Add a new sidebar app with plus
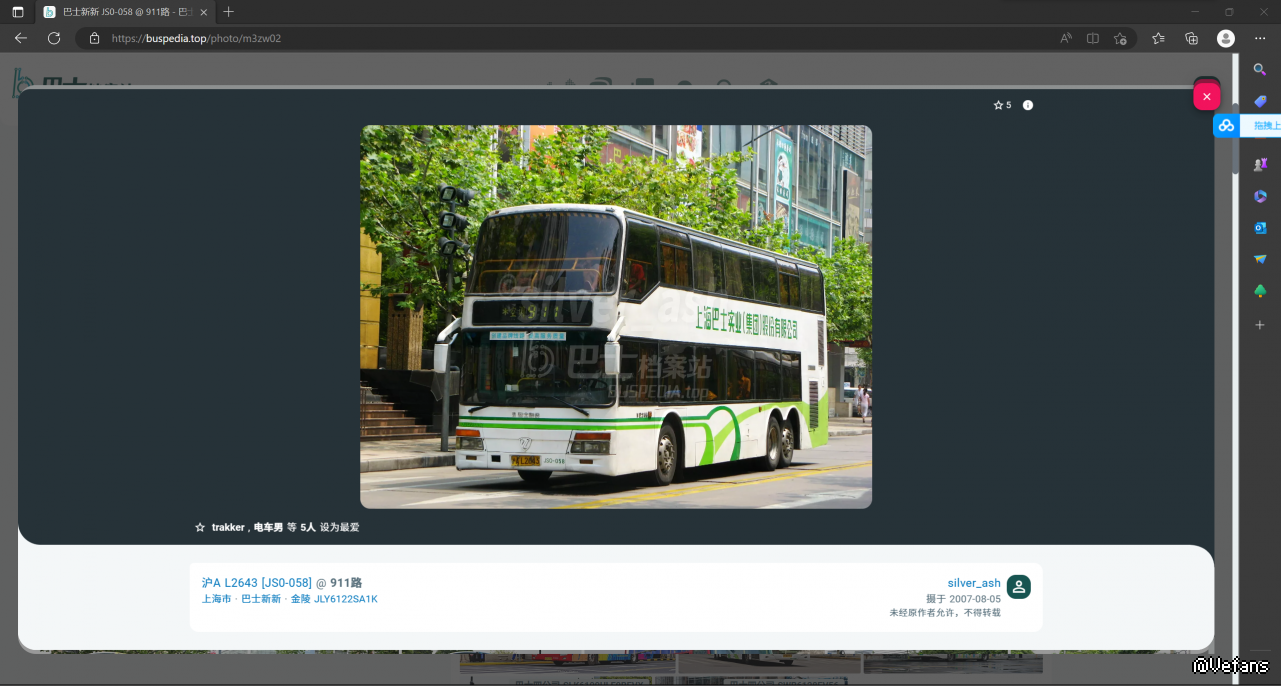The height and width of the screenshot is (686, 1281). [1260, 325]
